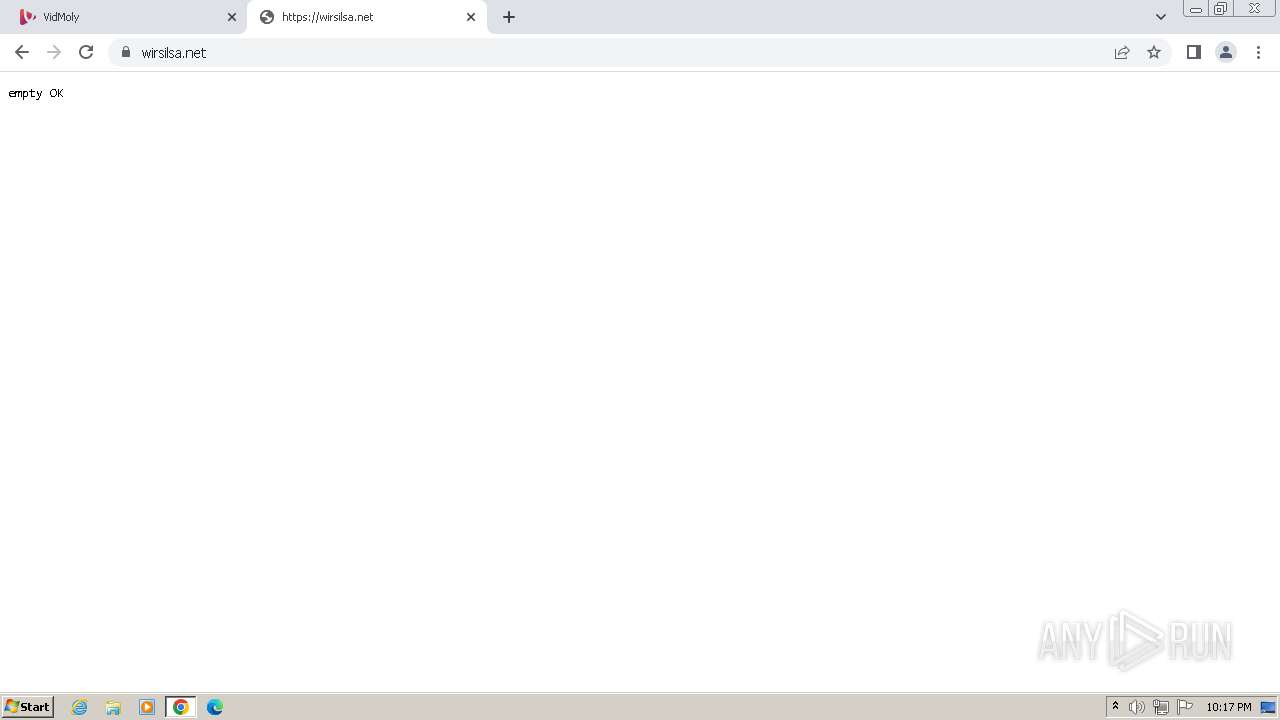Open a new tab
The width and height of the screenshot is (1280, 720).
[x=509, y=17]
